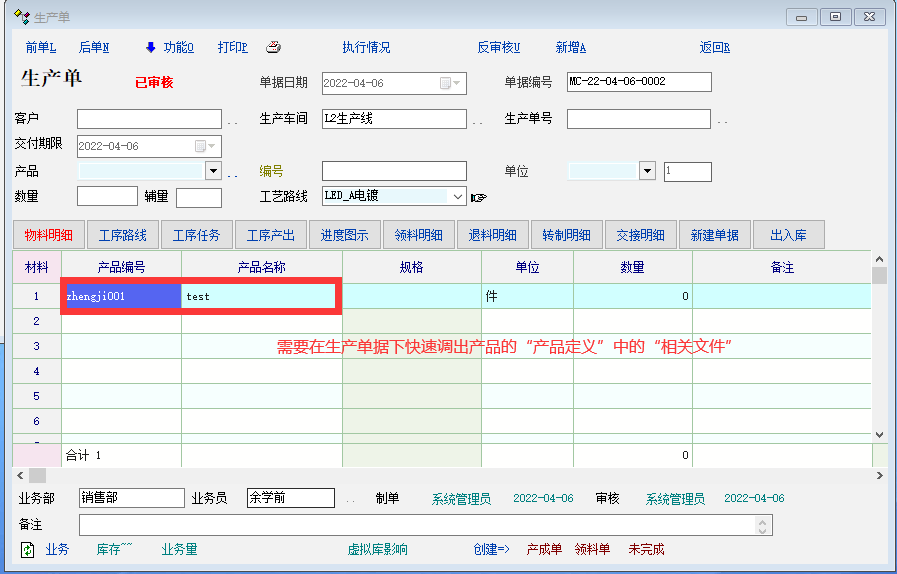Expand the 产品 dropdown list
897x574 pixels.
point(213,171)
